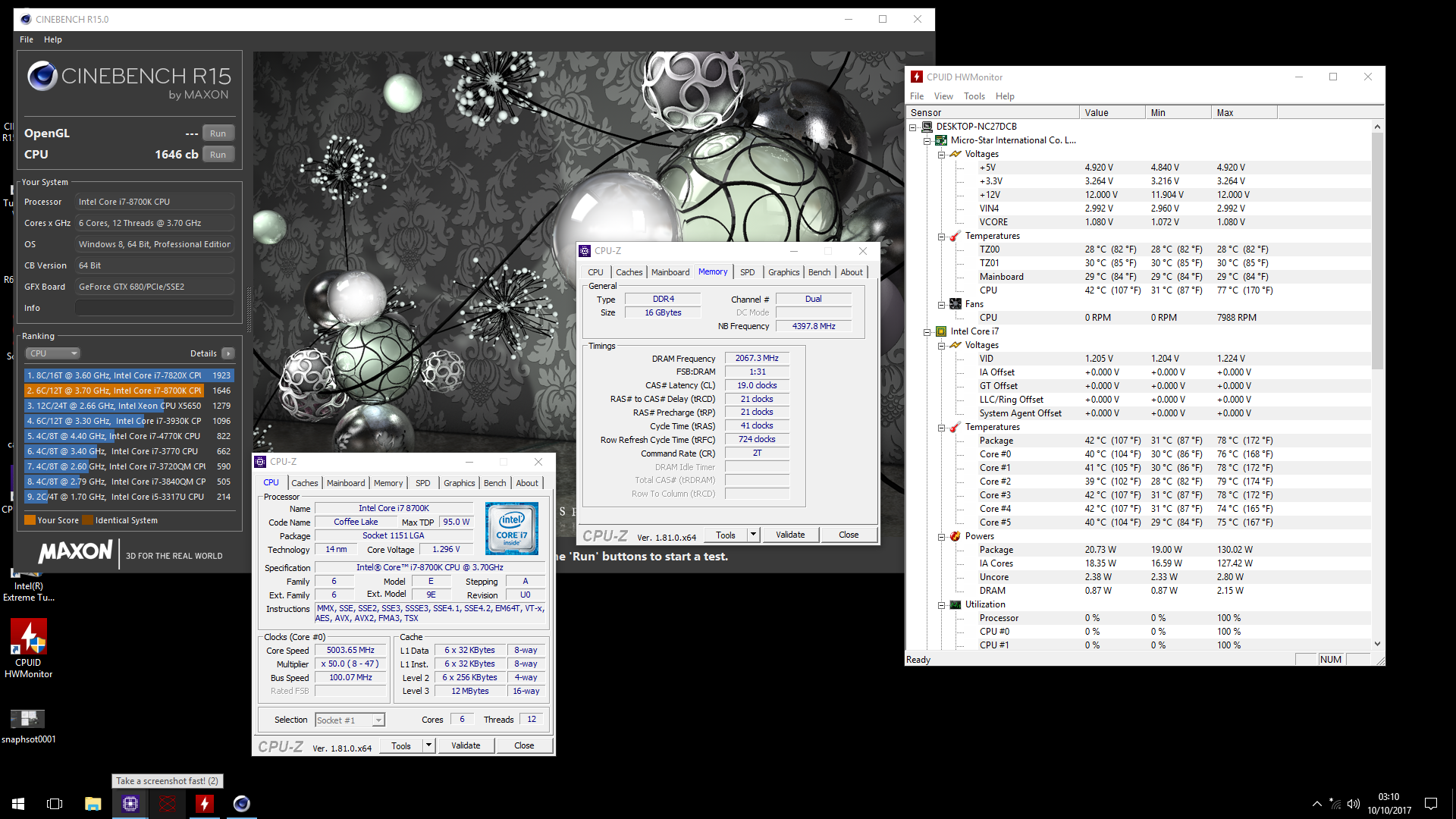Collapse the Fans node in HWMonitor

(941, 305)
